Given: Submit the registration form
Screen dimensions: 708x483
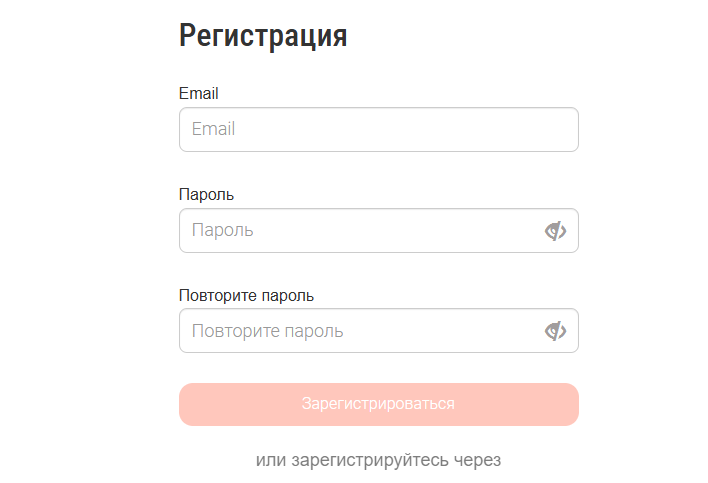Looking at the screenshot, I should pyautogui.click(x=378, y=404).
